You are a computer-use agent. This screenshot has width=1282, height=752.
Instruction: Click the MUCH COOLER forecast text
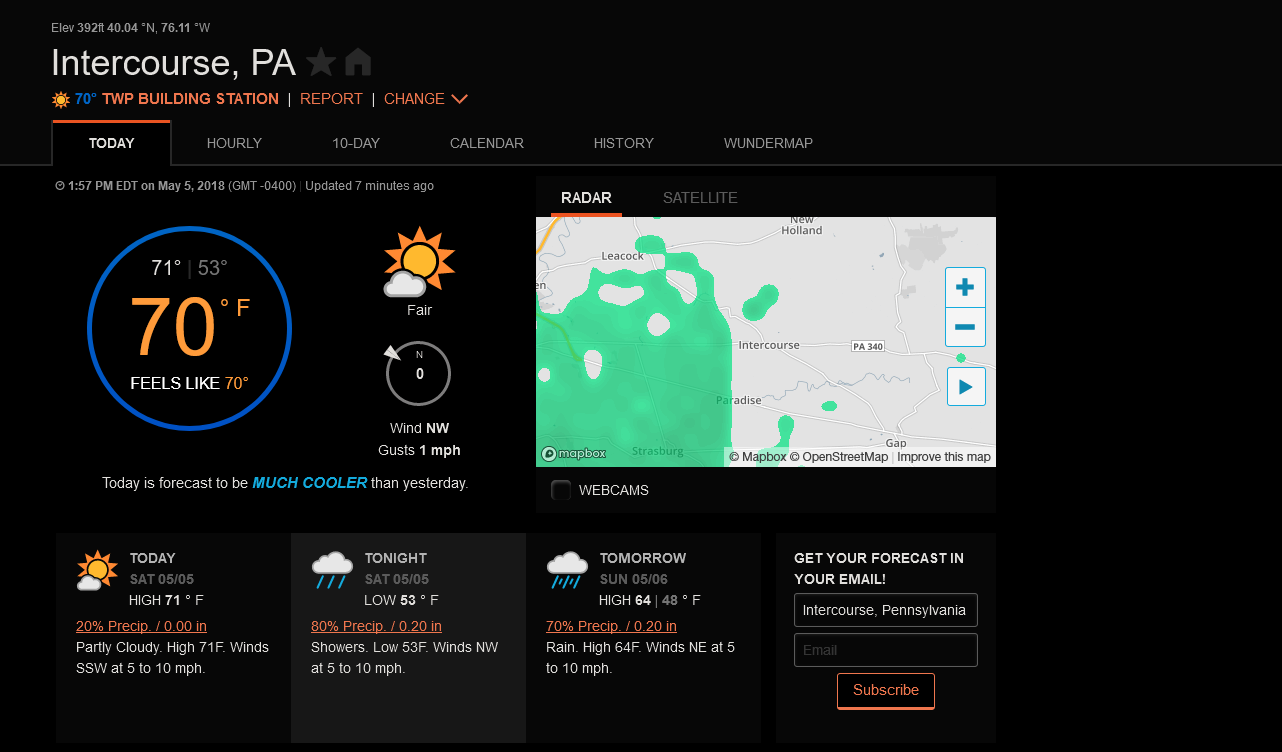310,483
